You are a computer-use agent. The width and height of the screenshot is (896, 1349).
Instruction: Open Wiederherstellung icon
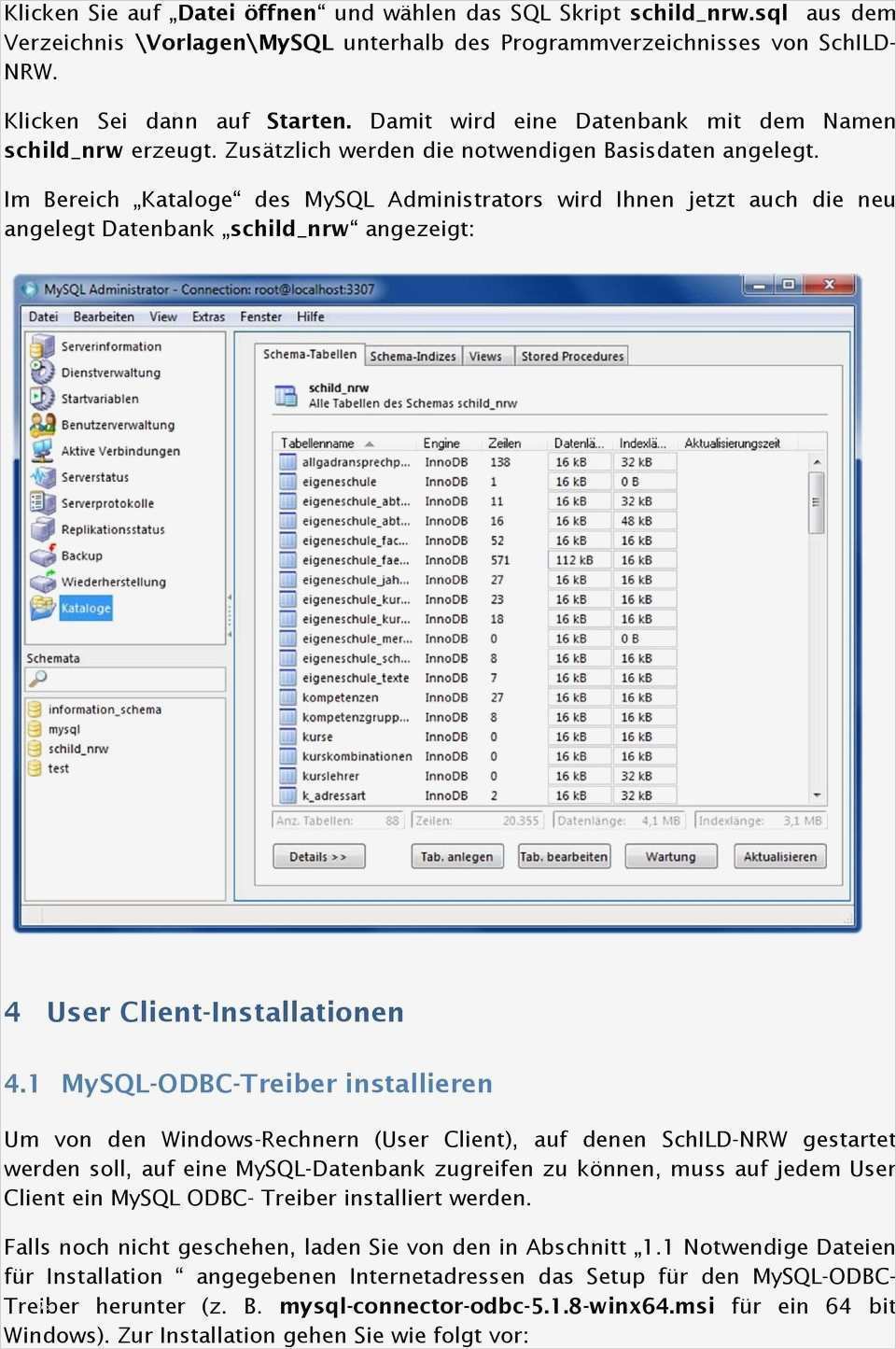tap(43, 582)
